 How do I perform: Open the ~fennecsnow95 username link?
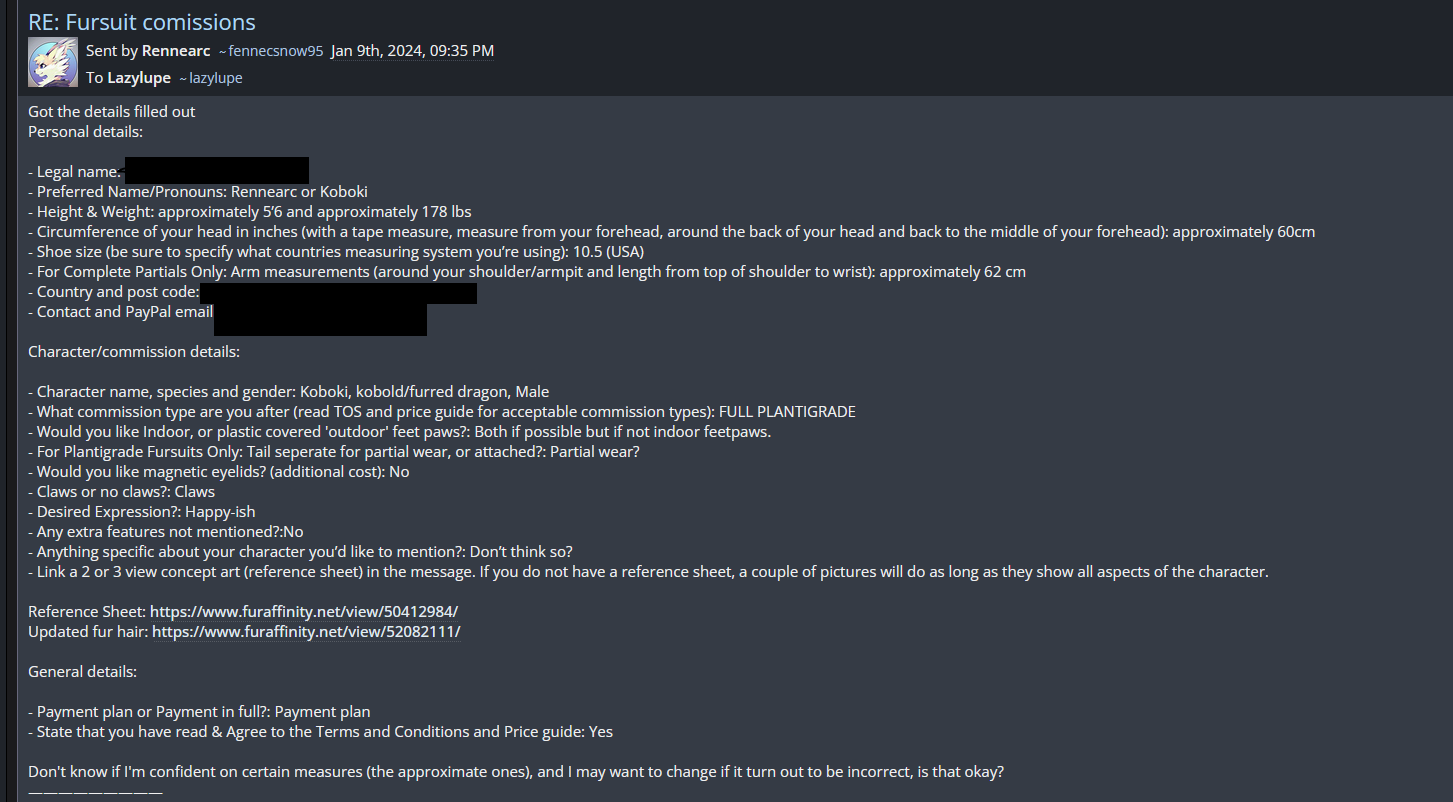pyautogui.click(x=271, y=51)
